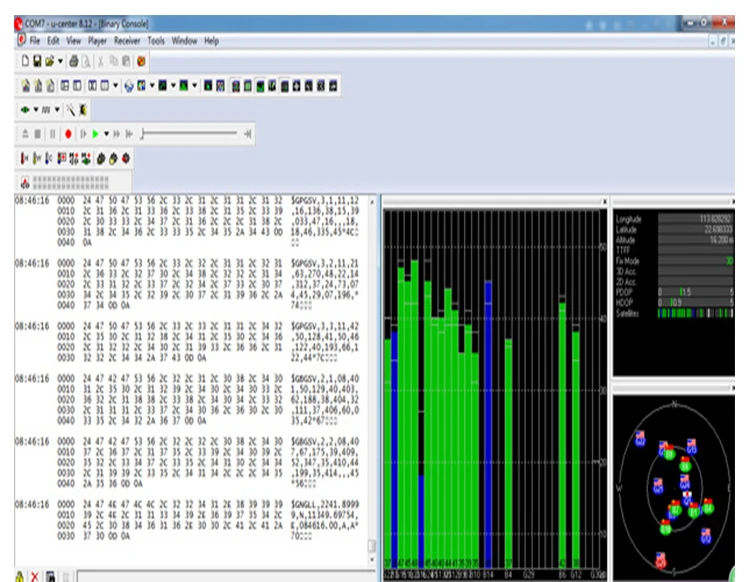This screenshot has height=582, width=749.
Task: Open the Window menu
Action: point(184,41)
